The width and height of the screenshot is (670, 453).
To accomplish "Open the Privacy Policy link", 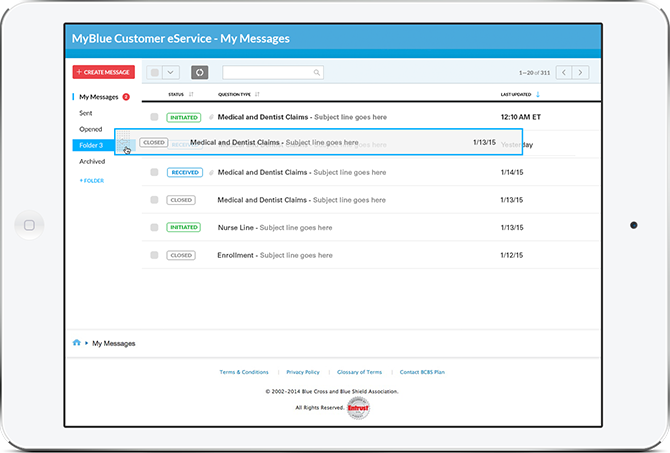I will [x=303, y=372].
